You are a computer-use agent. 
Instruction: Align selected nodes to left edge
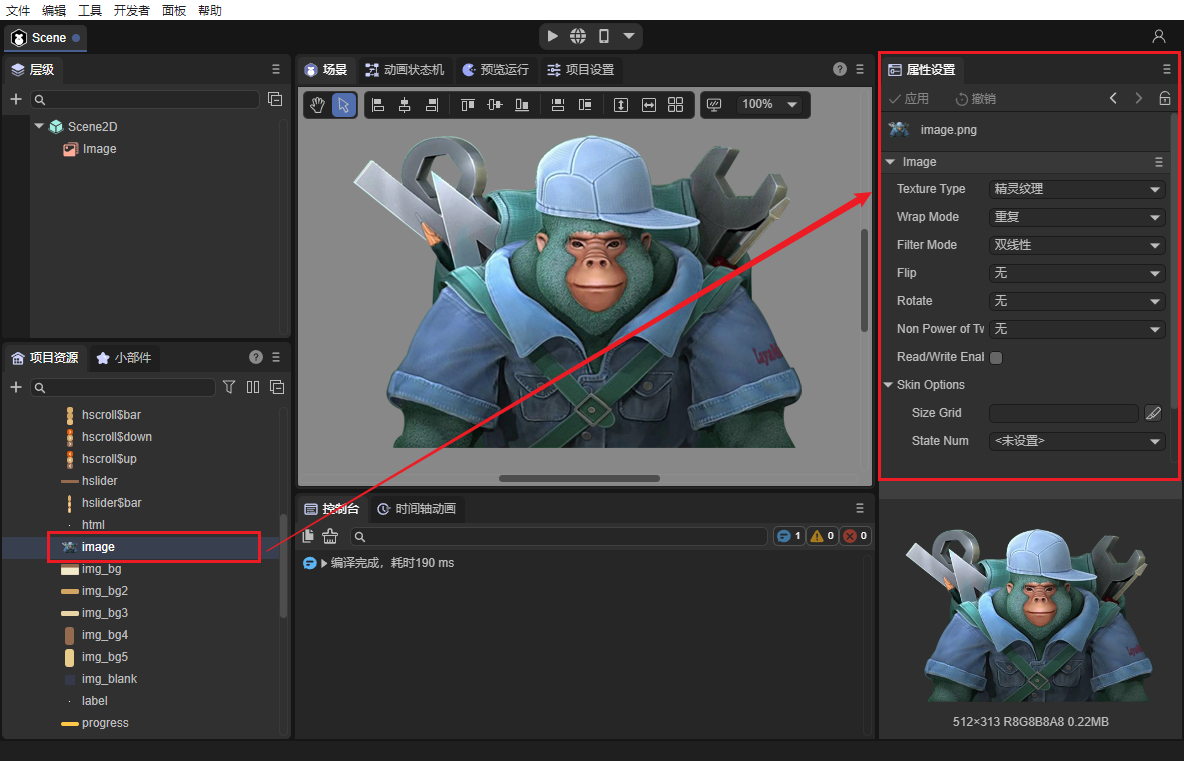point(378,105)
